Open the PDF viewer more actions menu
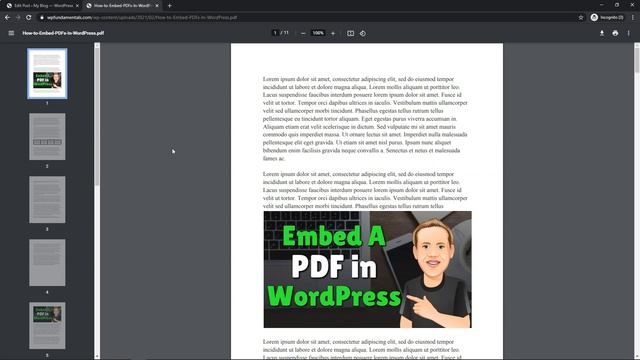The width and height of the screenshot is (640, 360). click(x=629, y=33)
